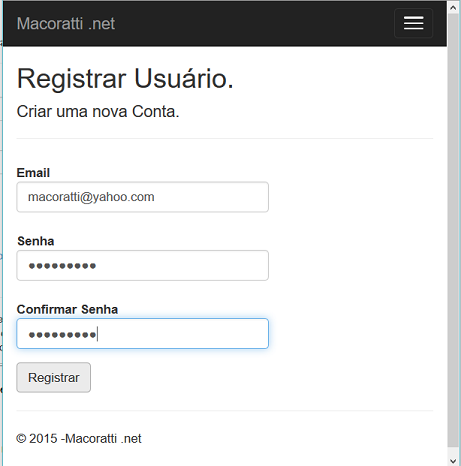
Task: Focus the Email input field
Action: pyautogui.click(x=142, y=197)
